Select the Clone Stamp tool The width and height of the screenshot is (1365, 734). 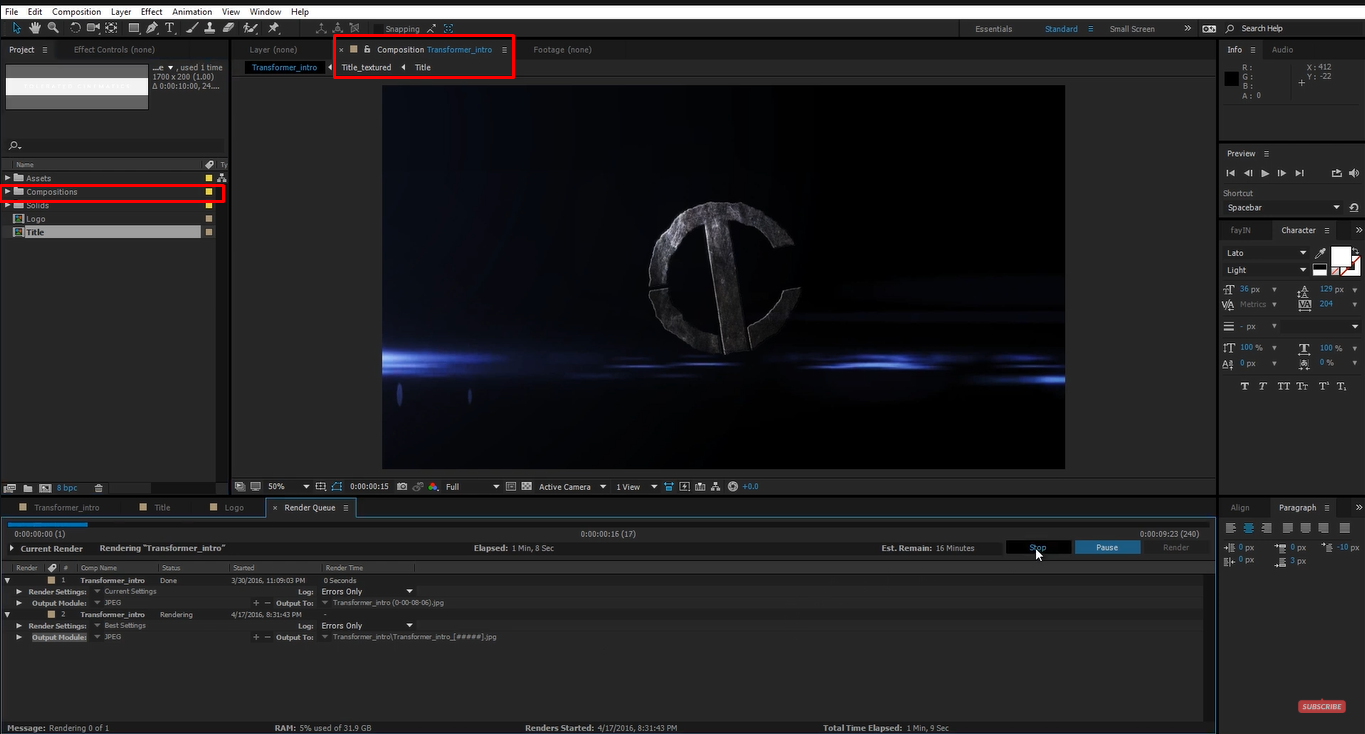point(208,28)
